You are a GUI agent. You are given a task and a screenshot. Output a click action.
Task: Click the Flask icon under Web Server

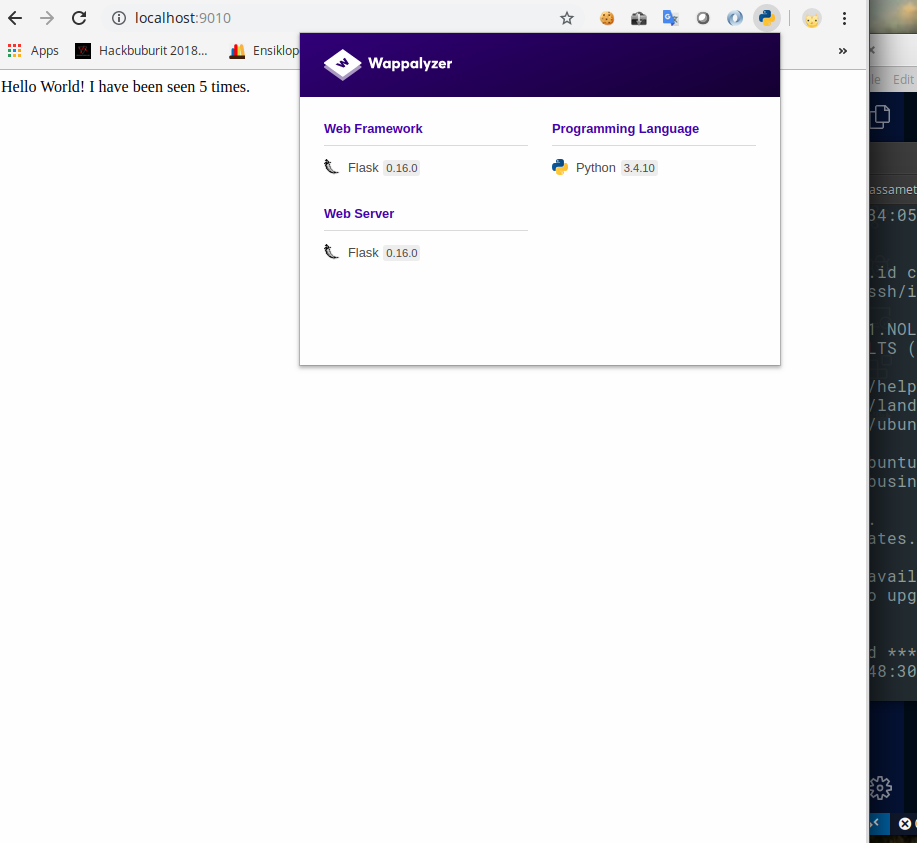click(x=332, y=252)
